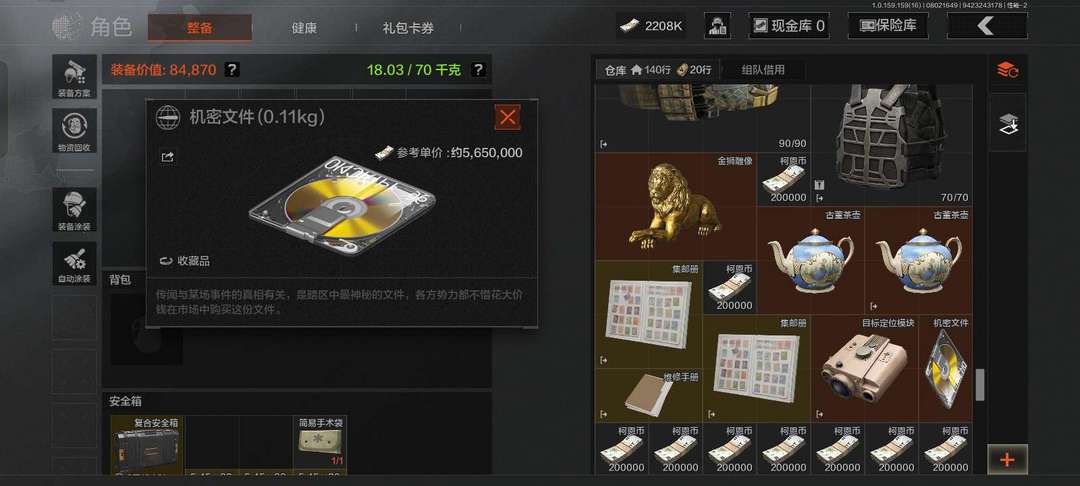Viewport: 1080px width, 486px height.
Task: Open the 现金库 button
Action: tap(789, 26)
